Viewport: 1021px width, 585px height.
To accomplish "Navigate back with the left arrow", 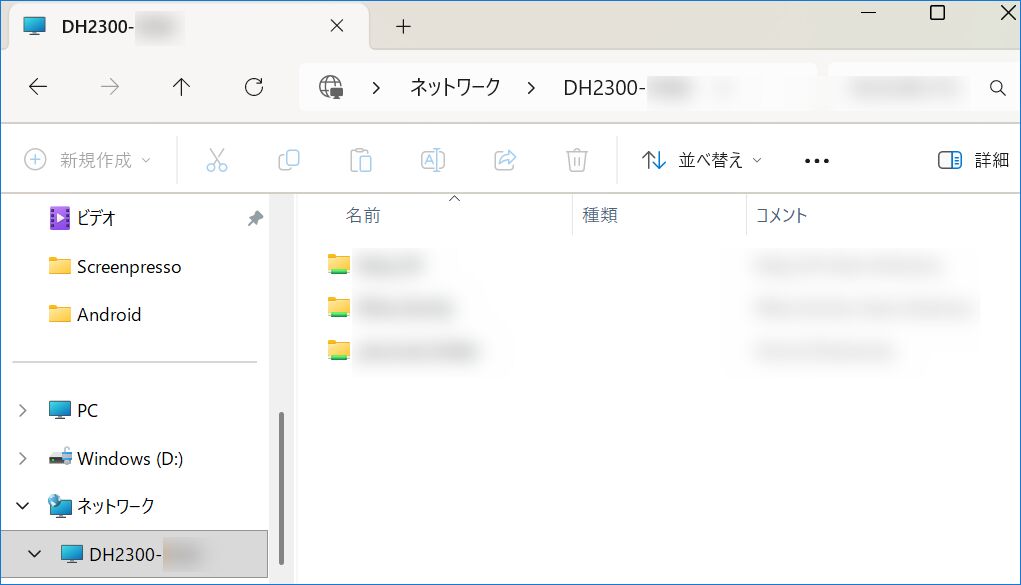I will click(x=38, y=87).
